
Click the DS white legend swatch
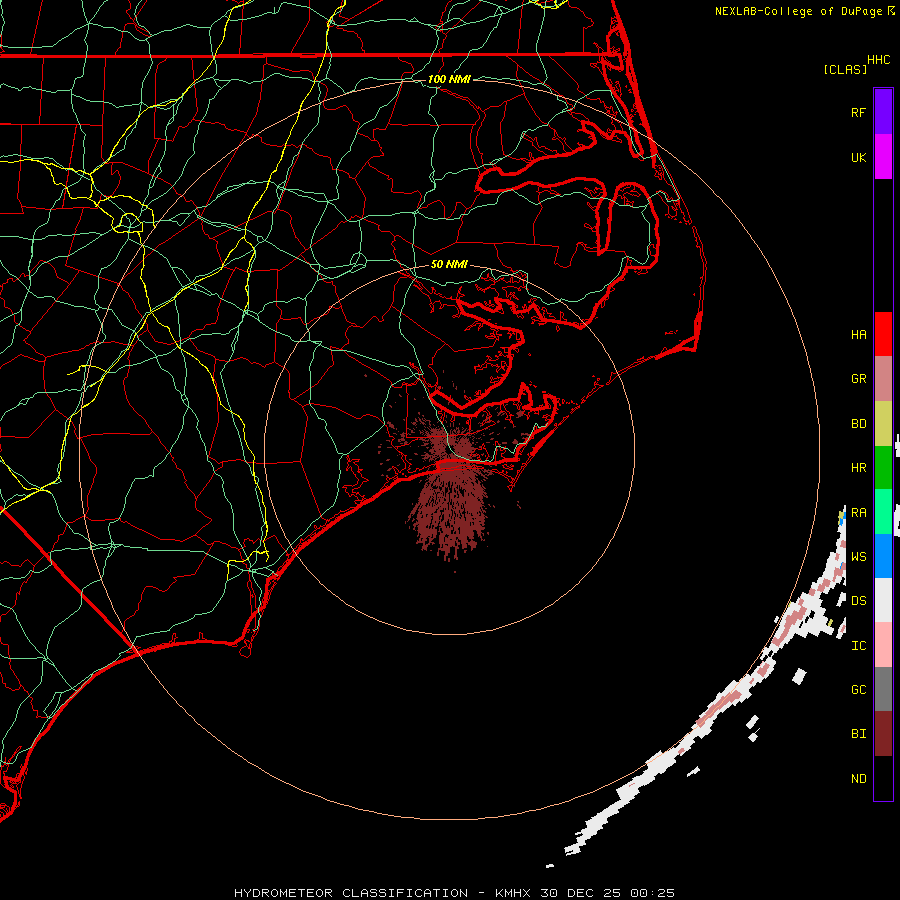click(883, 600)
